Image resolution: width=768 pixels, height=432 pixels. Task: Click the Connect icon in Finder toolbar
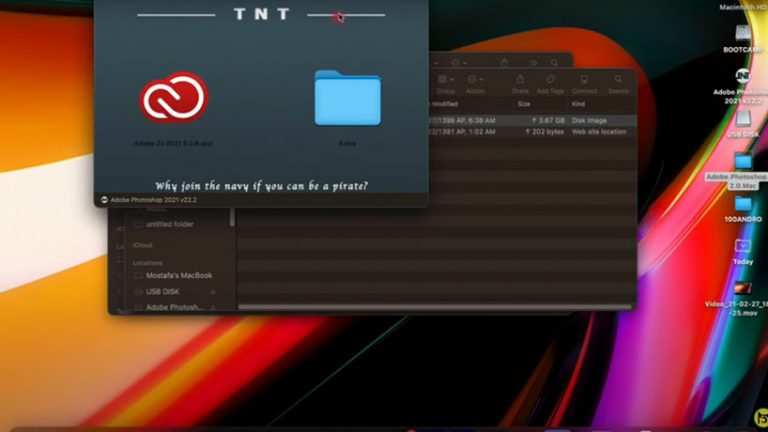tap(584, 80)
